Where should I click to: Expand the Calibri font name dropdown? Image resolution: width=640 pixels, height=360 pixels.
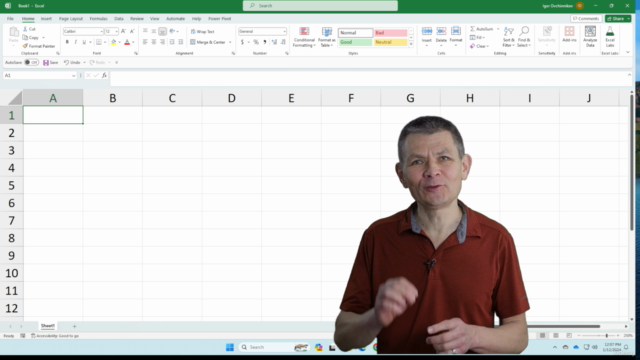coord(101,31)
